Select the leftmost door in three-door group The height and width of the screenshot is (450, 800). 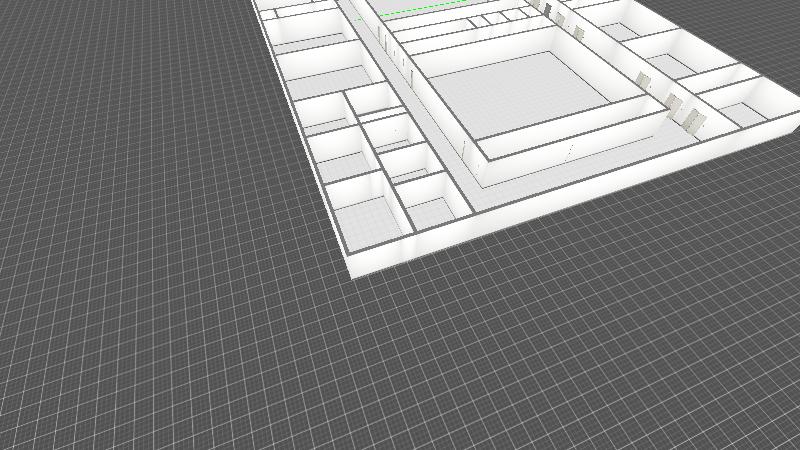point(645,82)
